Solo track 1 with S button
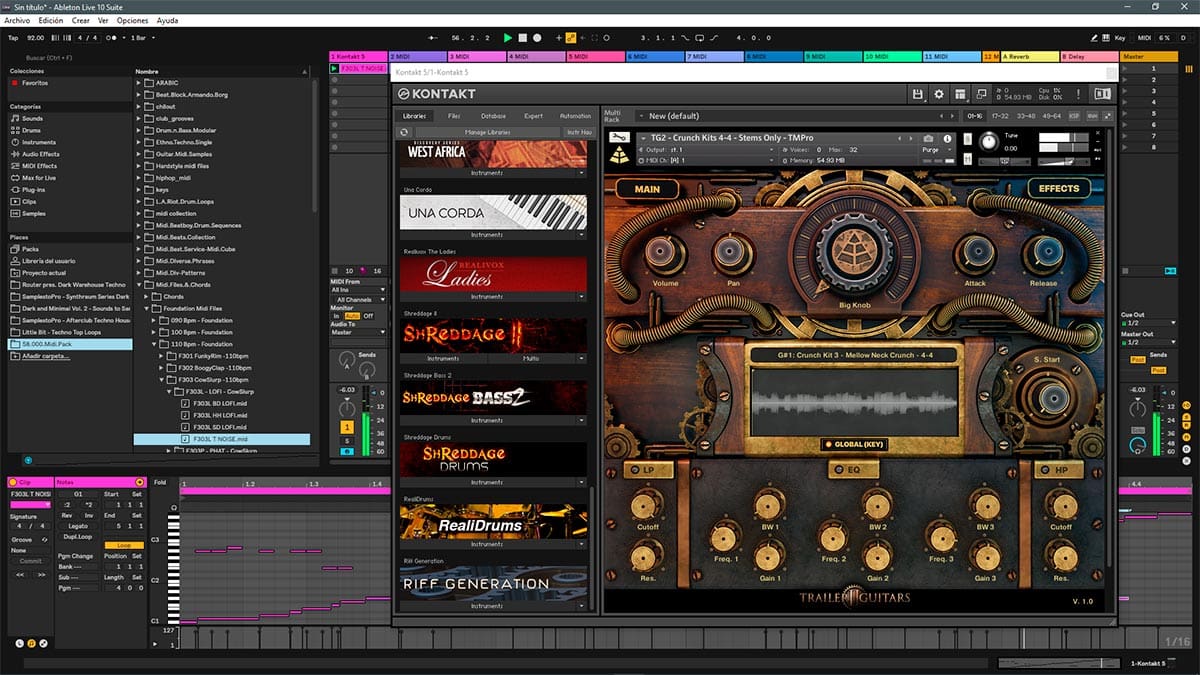 tap(346, 440)
